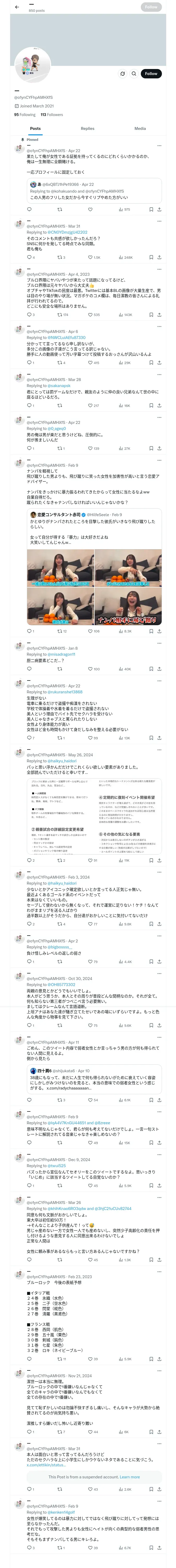Switch to the Replies tab

87,128
